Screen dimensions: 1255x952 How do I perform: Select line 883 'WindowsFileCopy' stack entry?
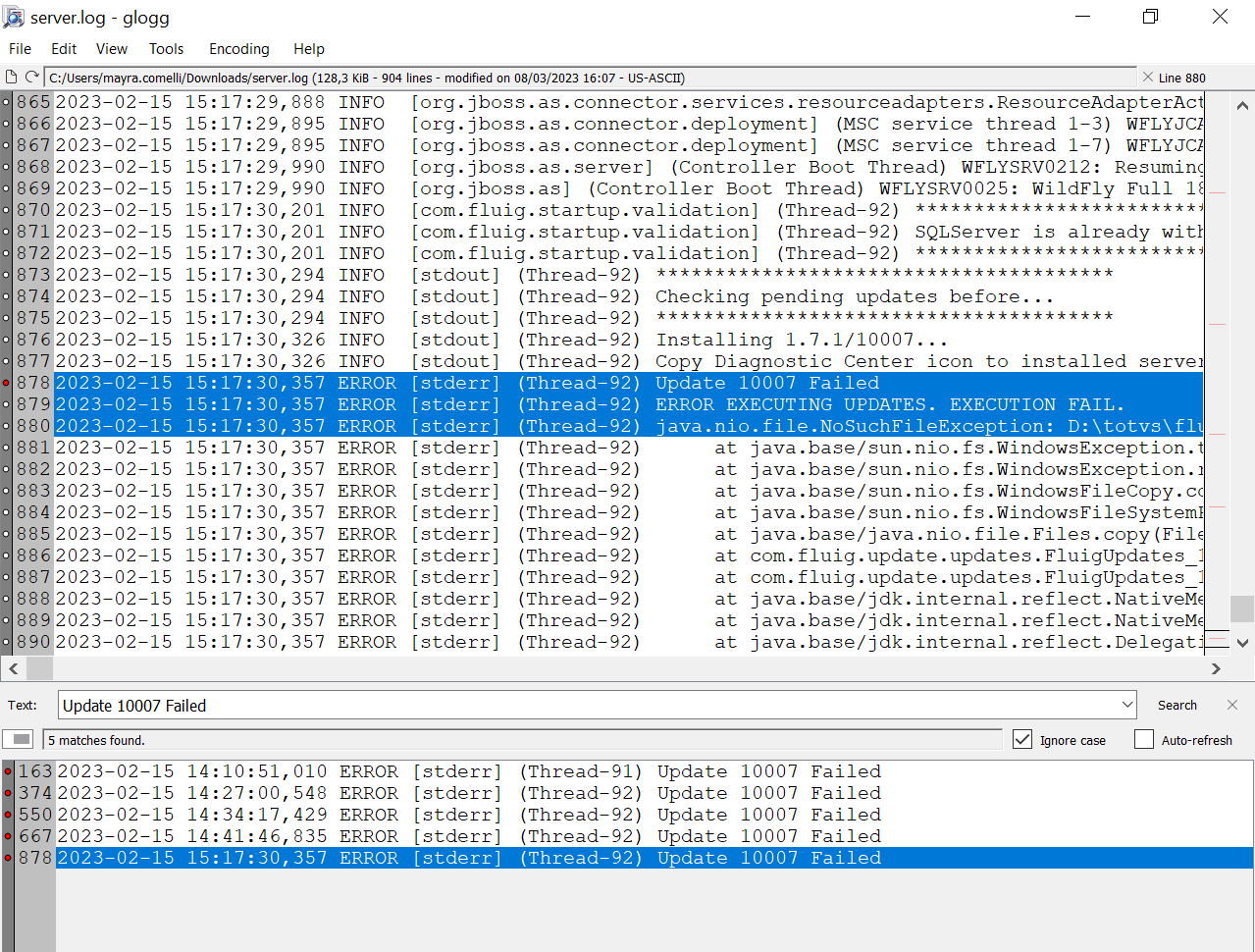click(628, 491)
